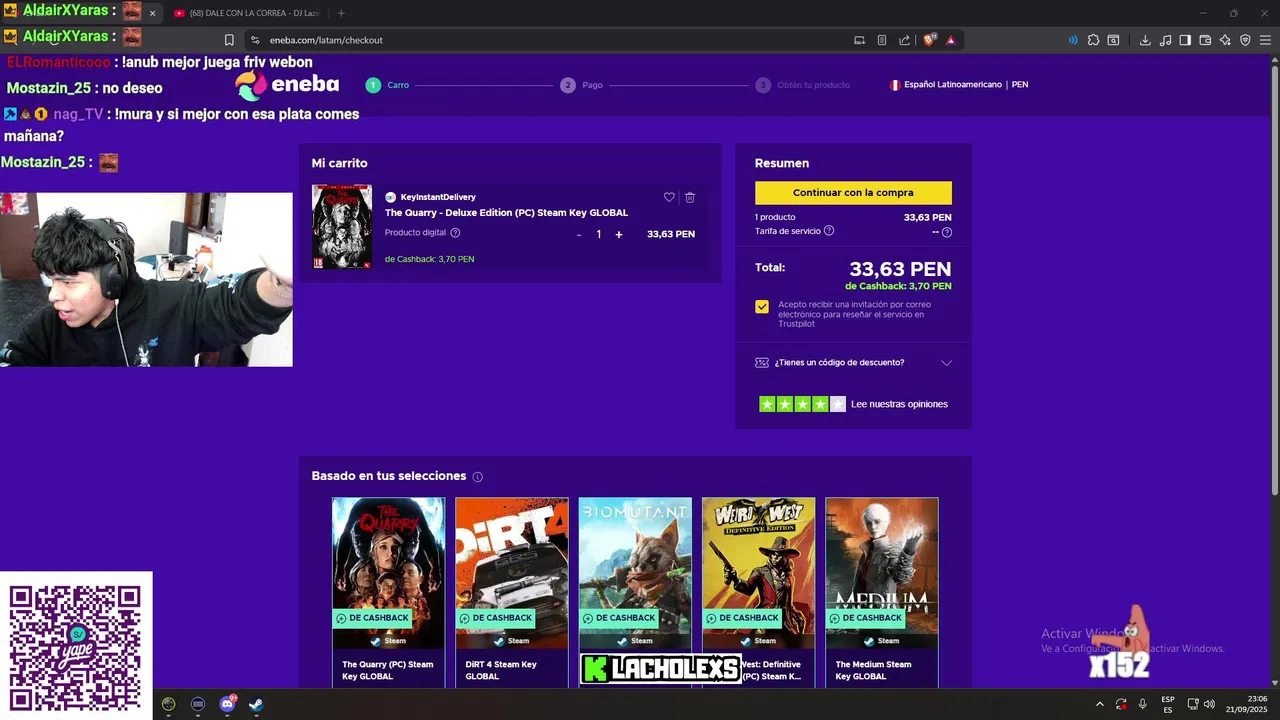Increase The Quarry quantity with plus
The height and width of the screenshot is (720, 1280).
tap(619, 234)
